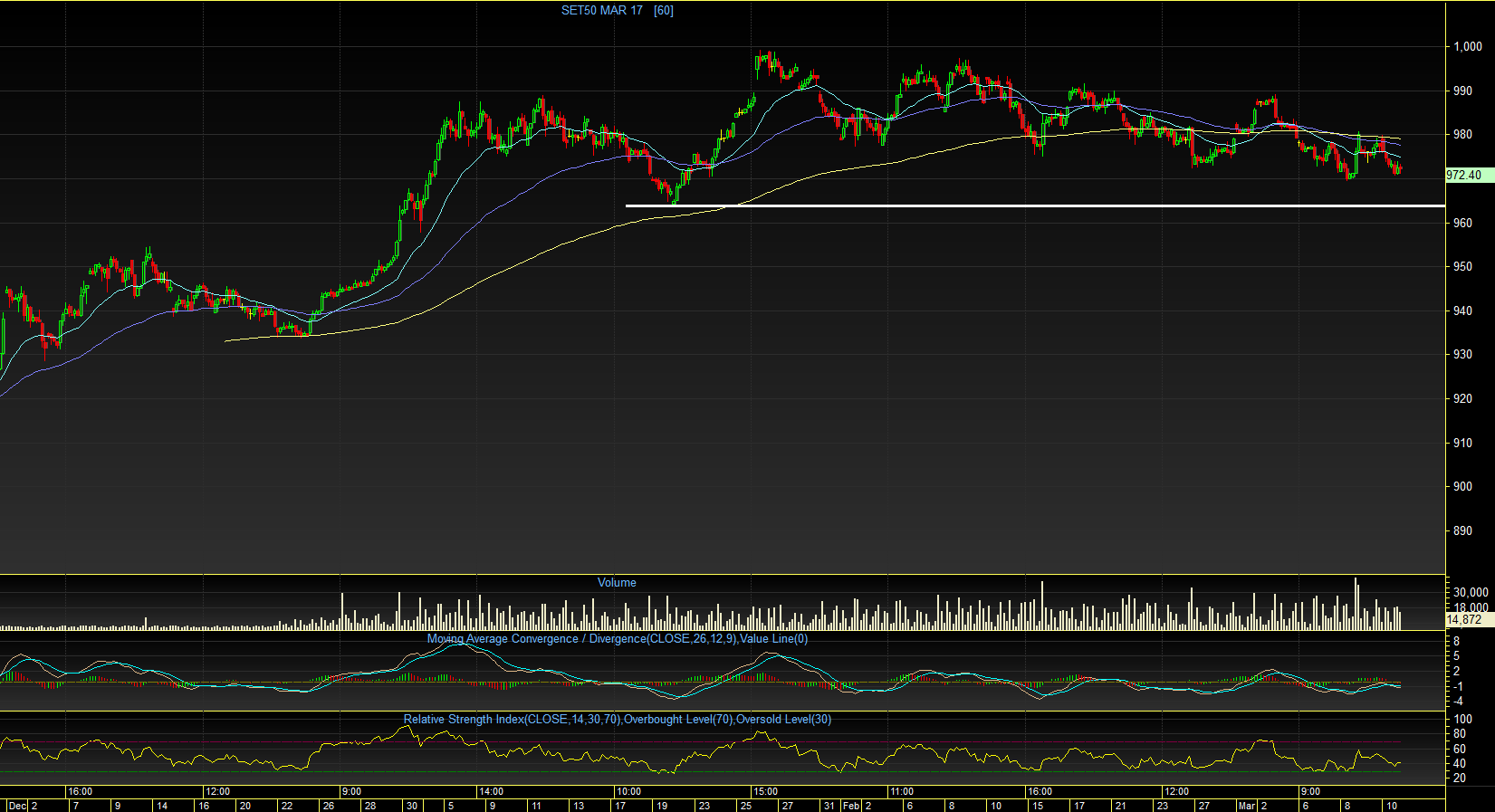The height and width of the screenshot is (812, 1495).
Task: Click the 900 price axis label
Action: click(1462, 486)
